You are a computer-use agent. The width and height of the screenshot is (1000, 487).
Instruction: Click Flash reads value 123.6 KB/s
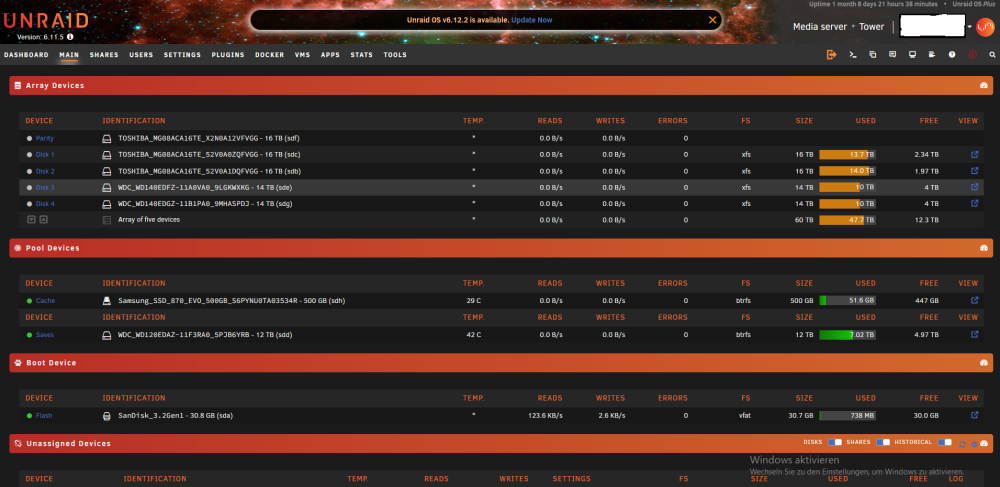545,416
